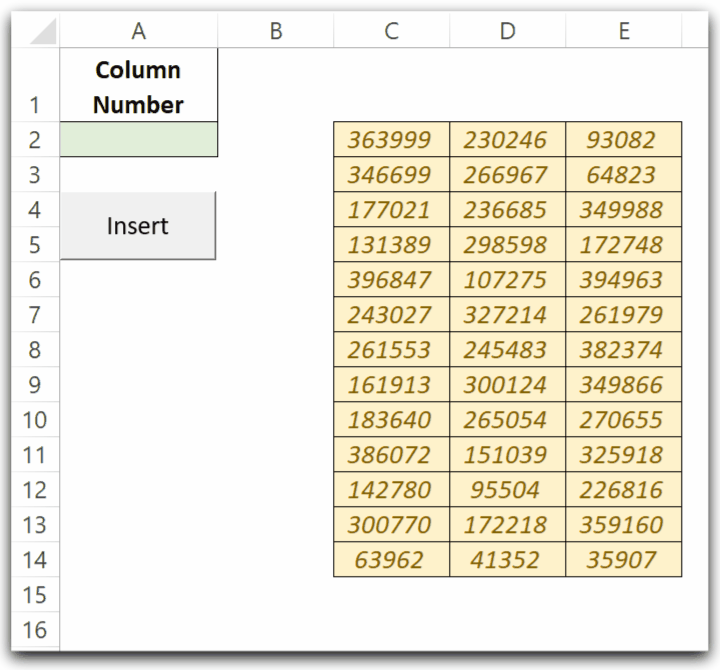Select row 6 header
Screen dimensions: 720x670
[x=35, y=279]
